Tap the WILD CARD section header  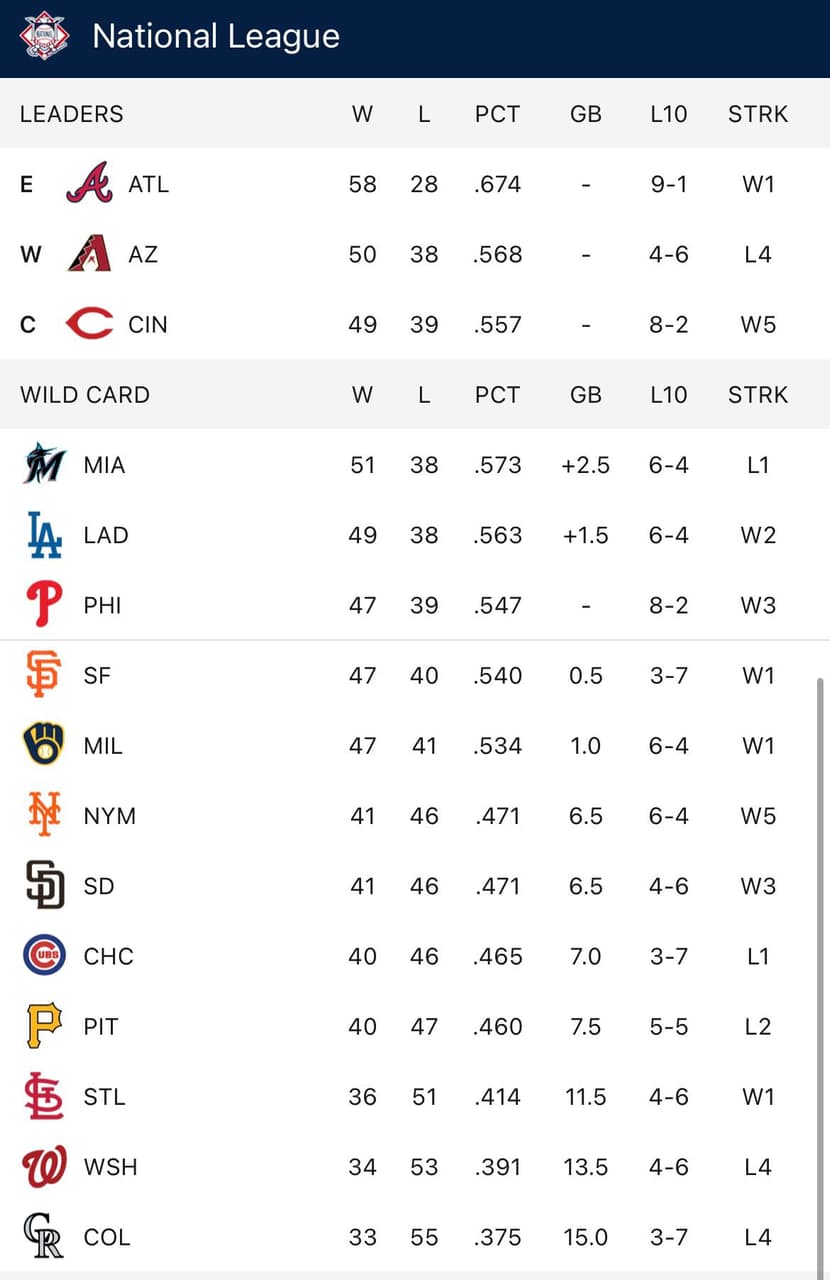coord(85,395)
